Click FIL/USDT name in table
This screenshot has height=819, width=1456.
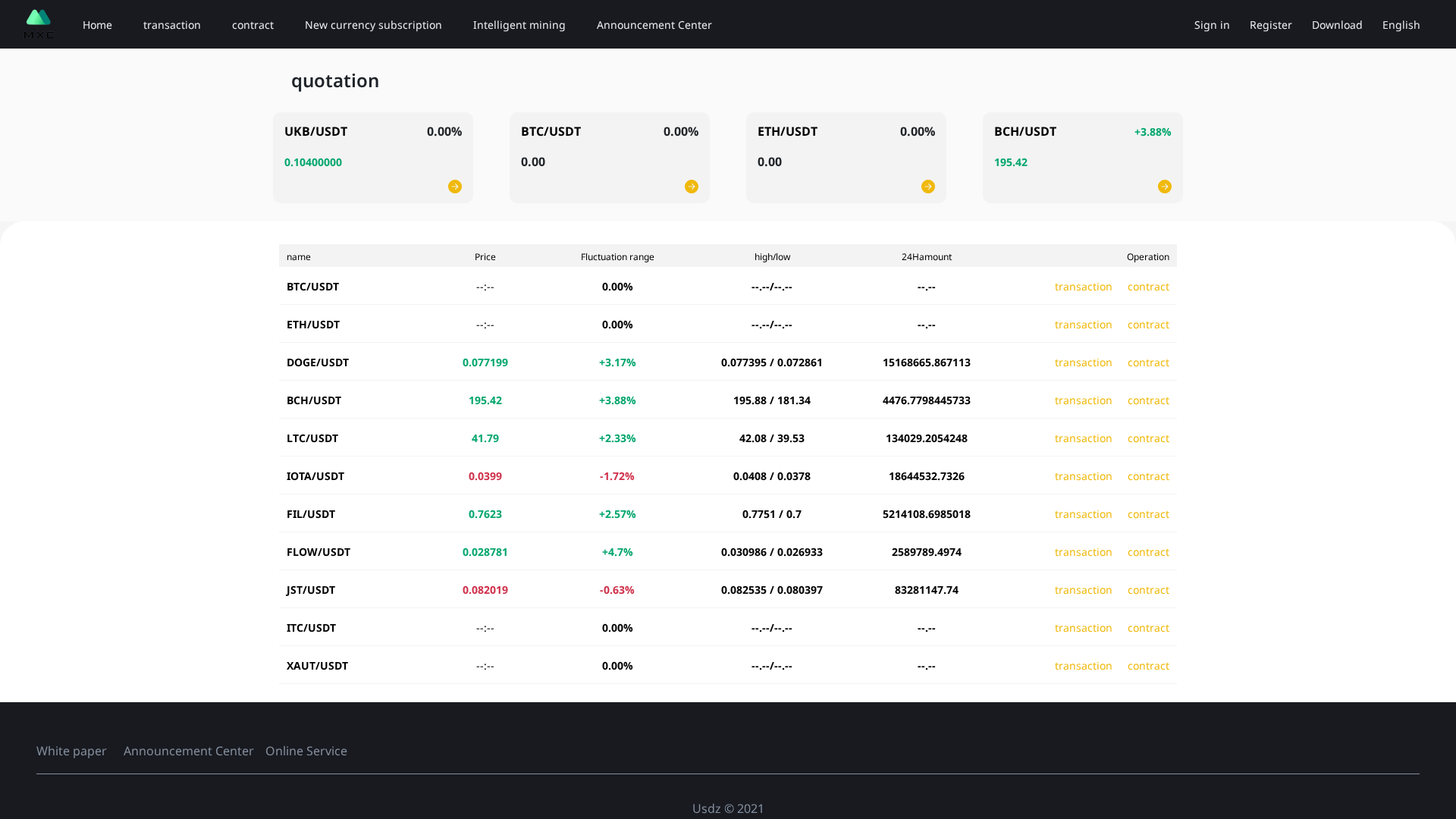(x=311, y=514)
